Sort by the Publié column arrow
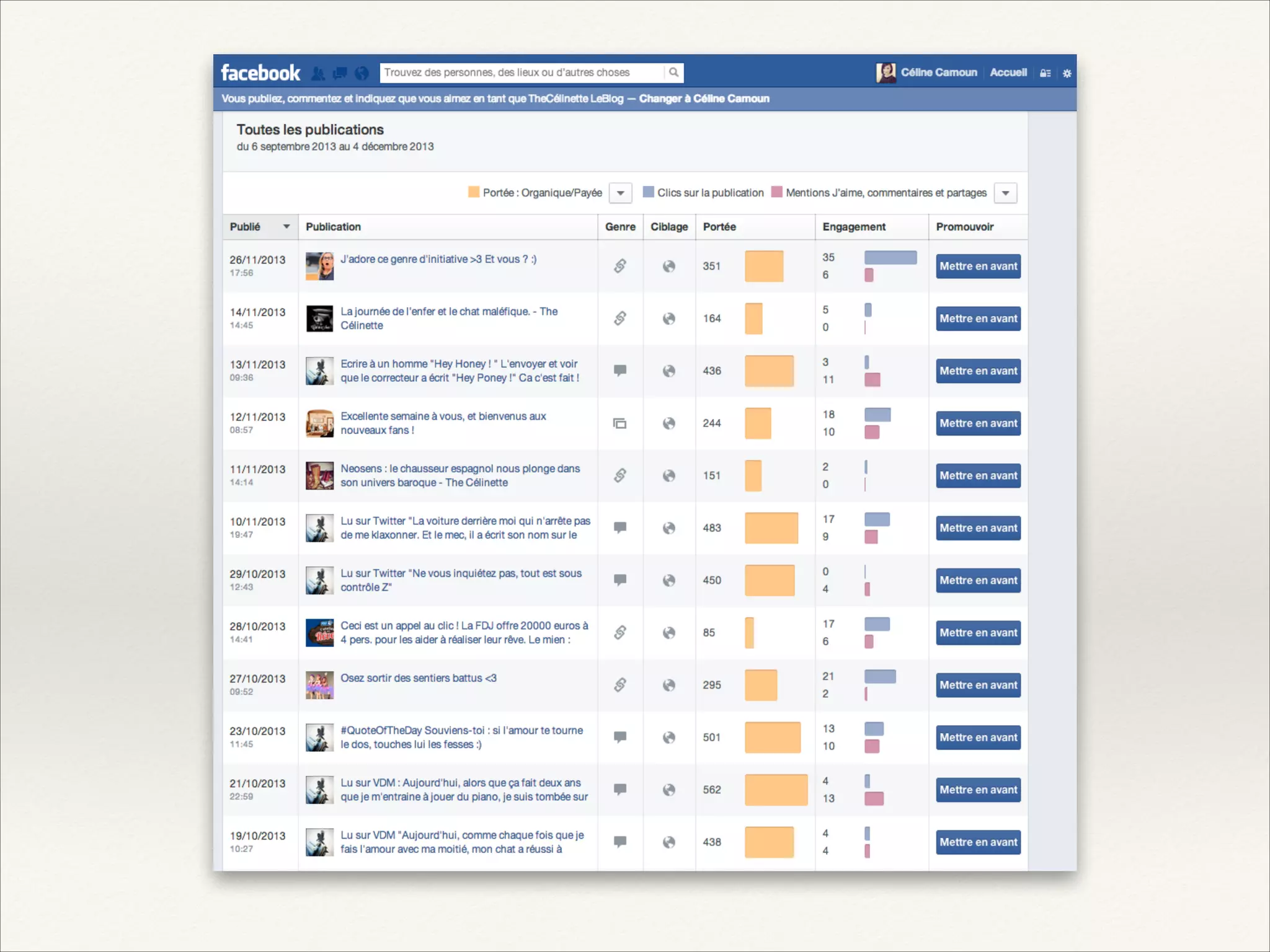The height and width of the screenshot is (952, 1270). (x=286, y=226)
